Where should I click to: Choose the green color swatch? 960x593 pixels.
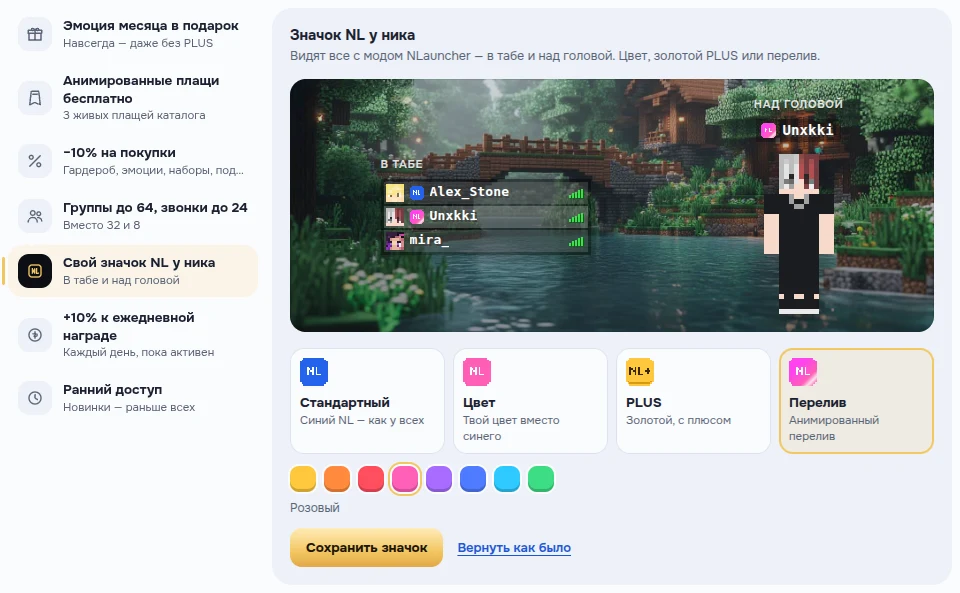[541, 479]
